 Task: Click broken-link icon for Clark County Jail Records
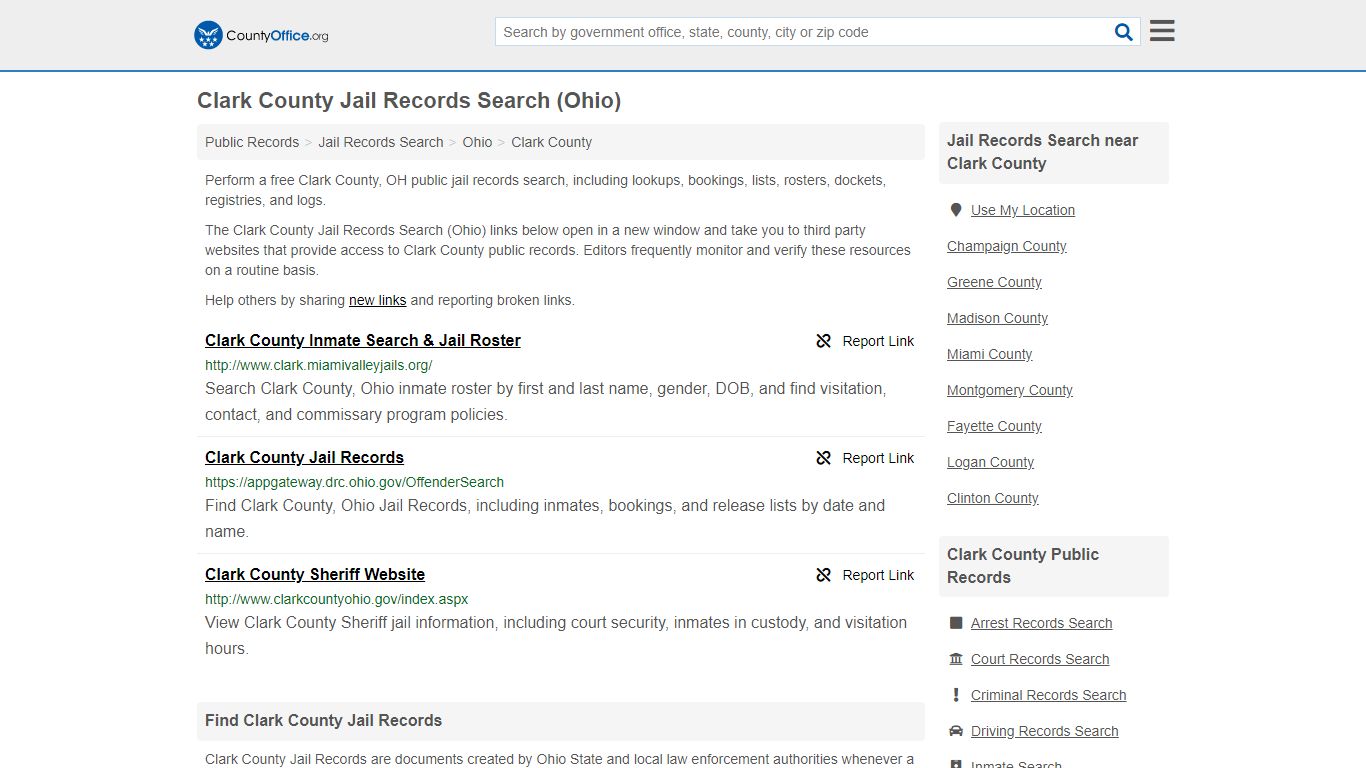(x=824, y=458)
